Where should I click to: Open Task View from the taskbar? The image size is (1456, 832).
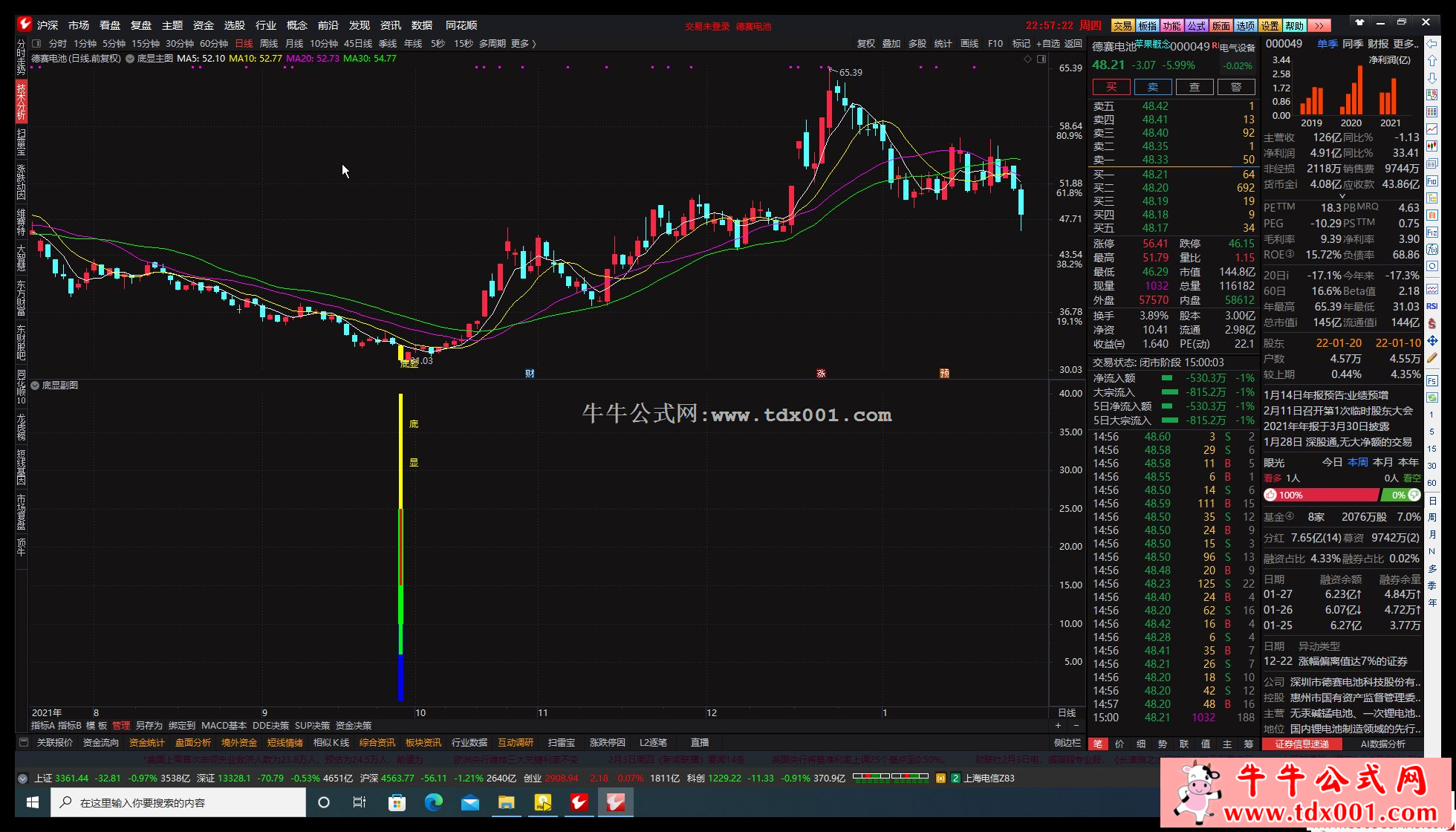point(360,802)
